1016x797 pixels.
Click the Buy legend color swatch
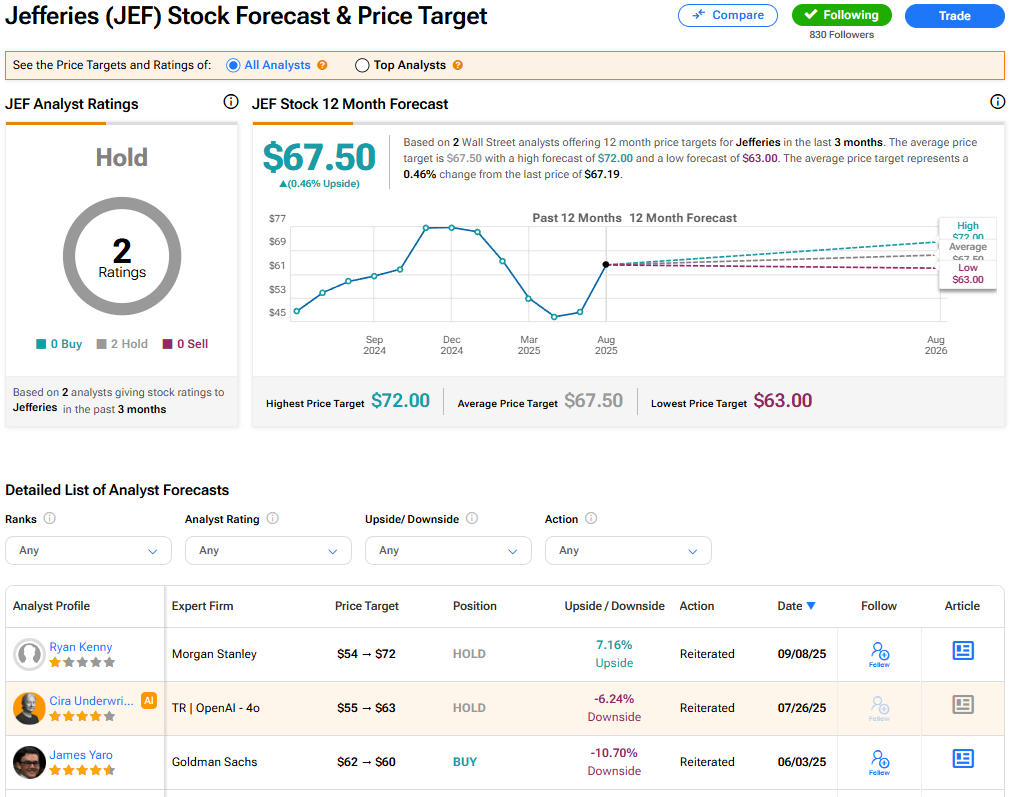tap(41, 344)
